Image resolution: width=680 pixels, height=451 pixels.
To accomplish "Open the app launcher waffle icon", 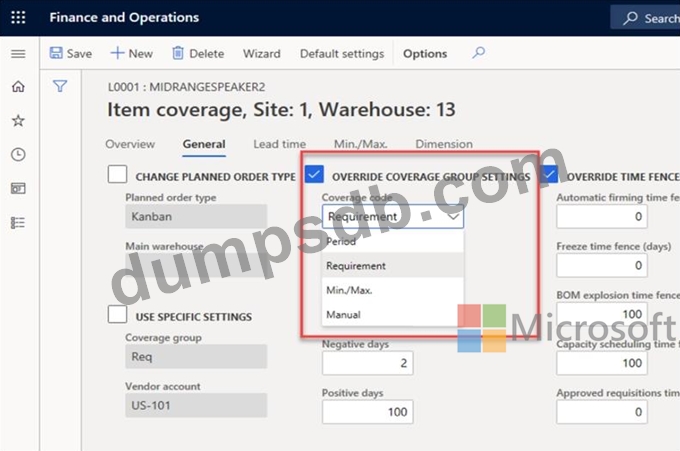I will (x=17, y=18).
